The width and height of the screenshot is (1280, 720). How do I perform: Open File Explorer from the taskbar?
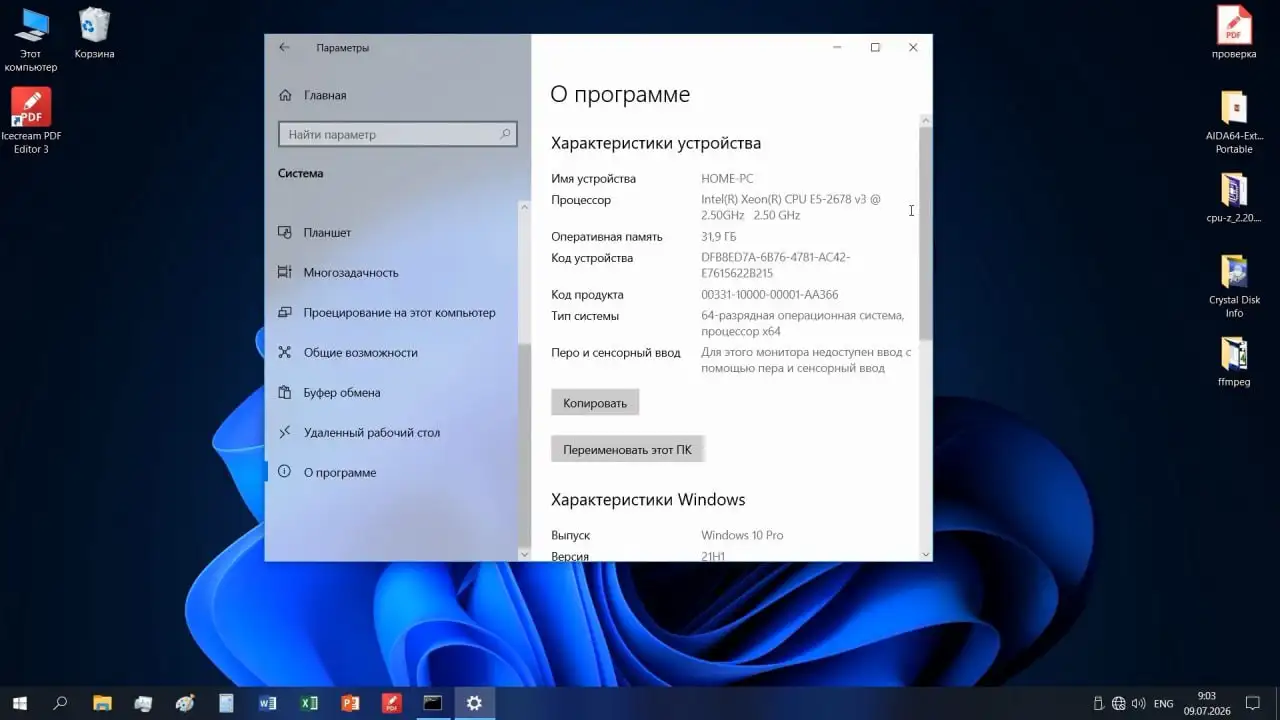click(102, 703)
